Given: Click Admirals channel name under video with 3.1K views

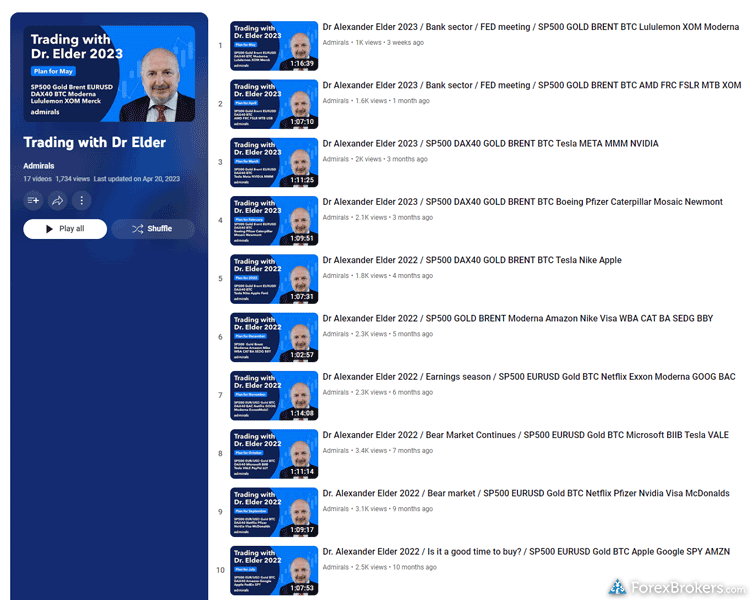Looking at the screenshot, I should point(335,509).
